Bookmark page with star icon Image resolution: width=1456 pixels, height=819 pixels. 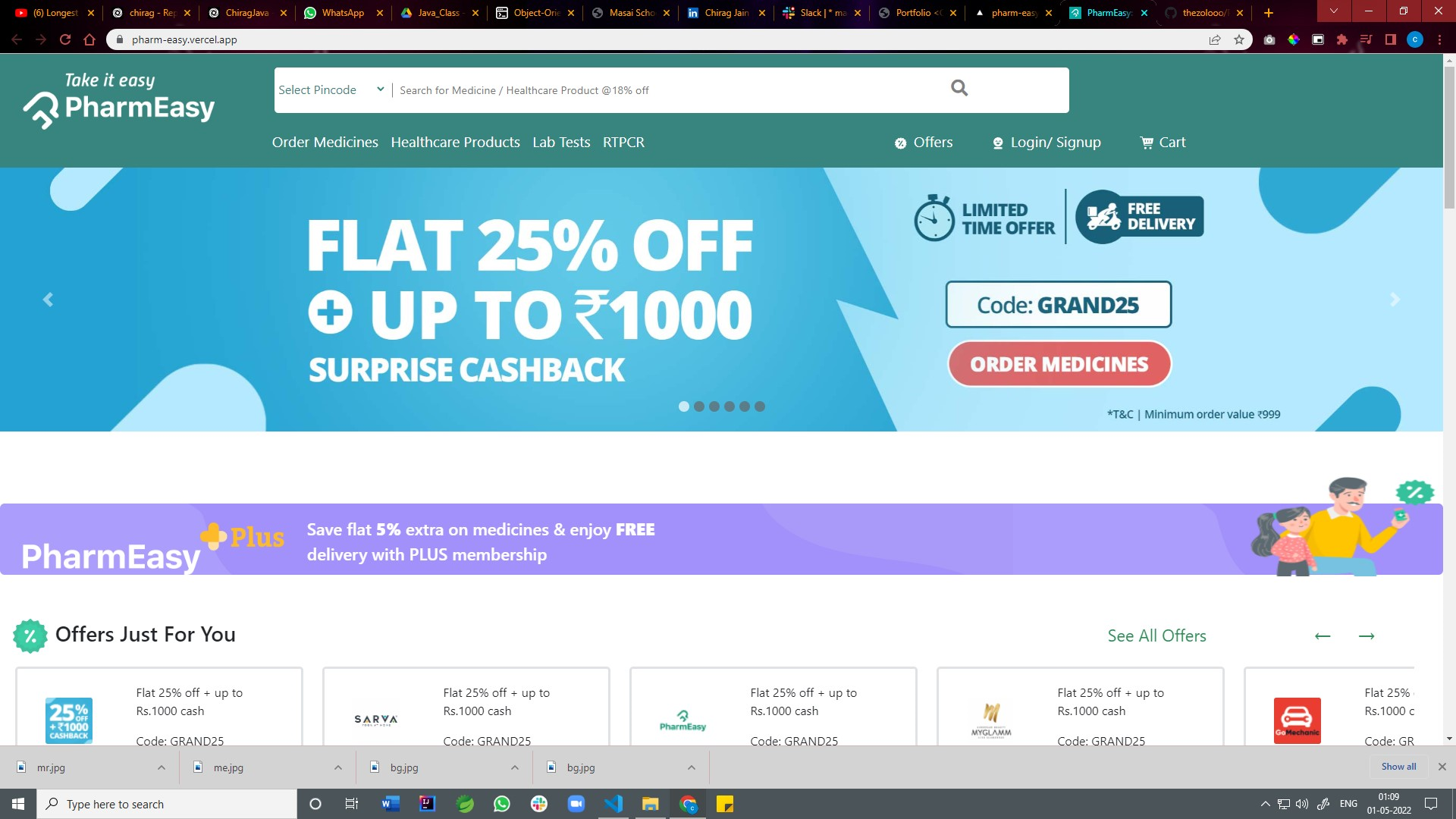[x=1239, y=39]
